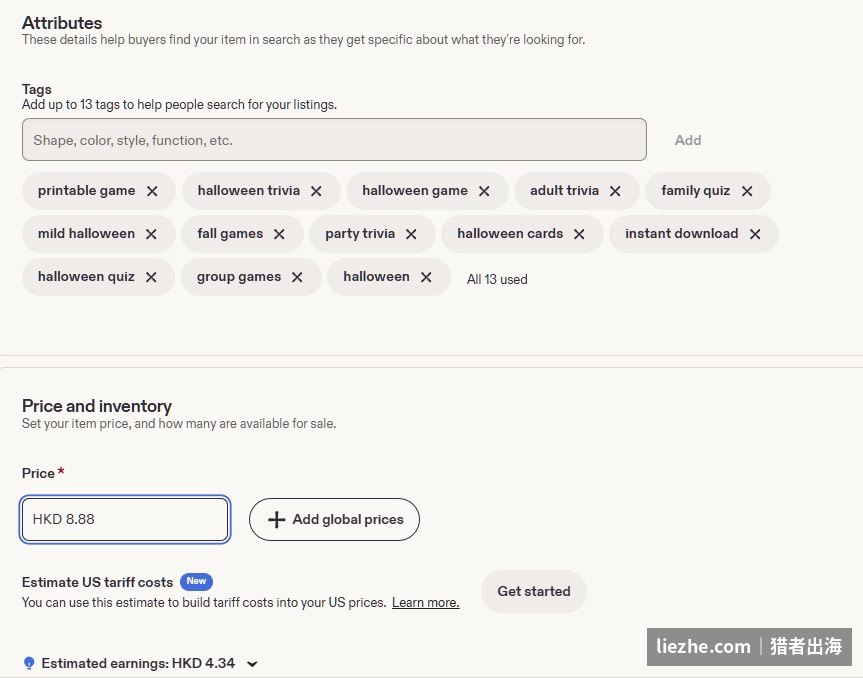Remove the 'instant download' tag

[x=755, y=234]
